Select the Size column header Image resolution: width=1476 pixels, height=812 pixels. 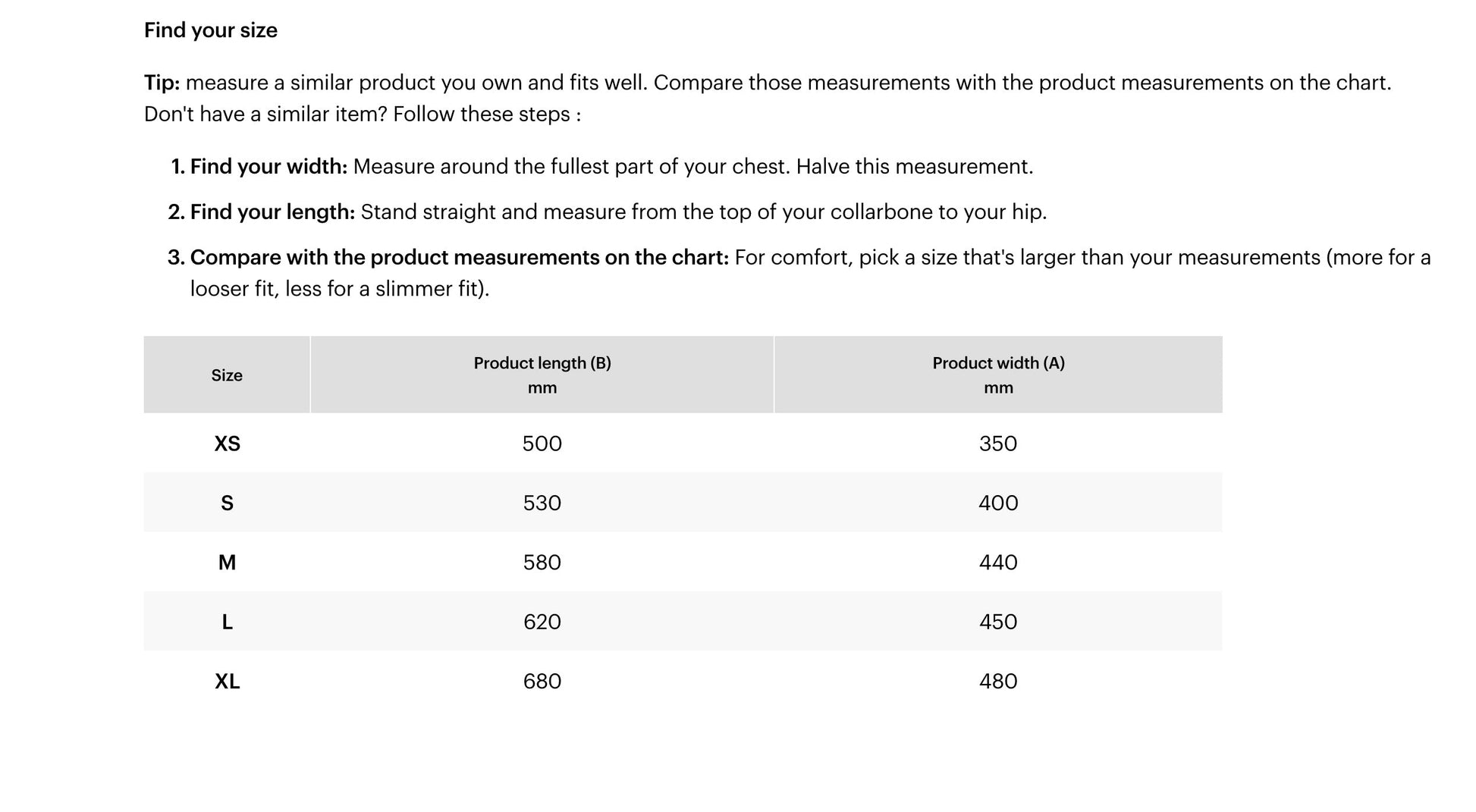coord(227,375)
